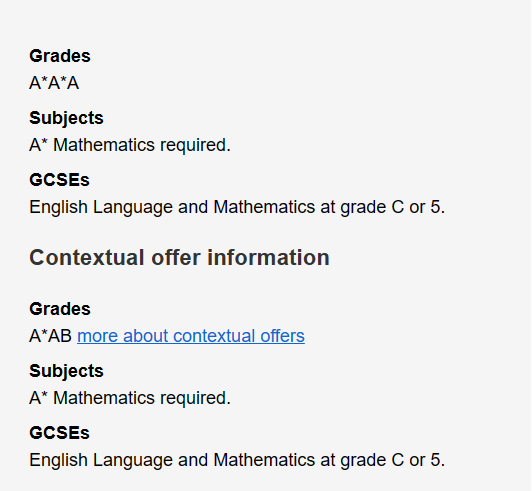Click the first GCSEs heading
532x491 pixels.
point(59,180)
